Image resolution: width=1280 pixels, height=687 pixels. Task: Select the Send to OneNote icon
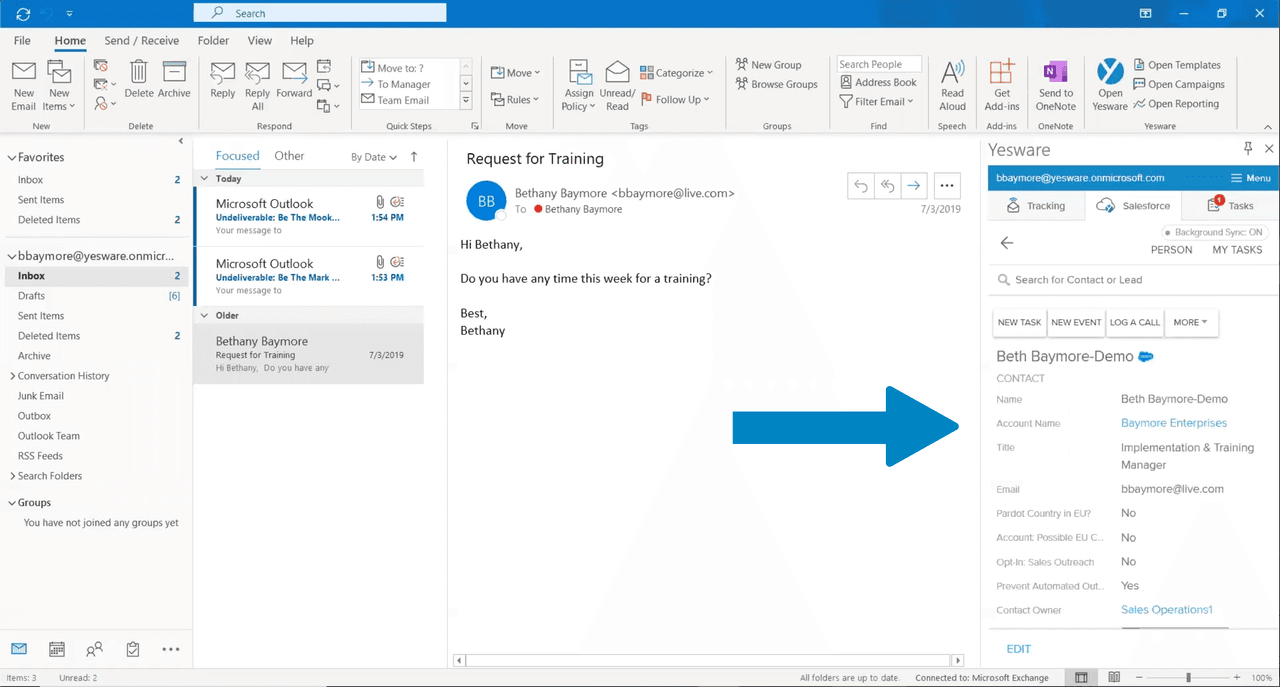(1055, 83)
